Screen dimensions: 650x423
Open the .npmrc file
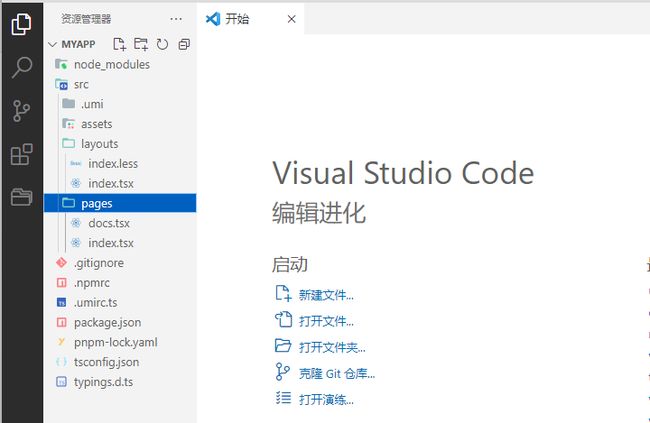[x=120, y=283]
